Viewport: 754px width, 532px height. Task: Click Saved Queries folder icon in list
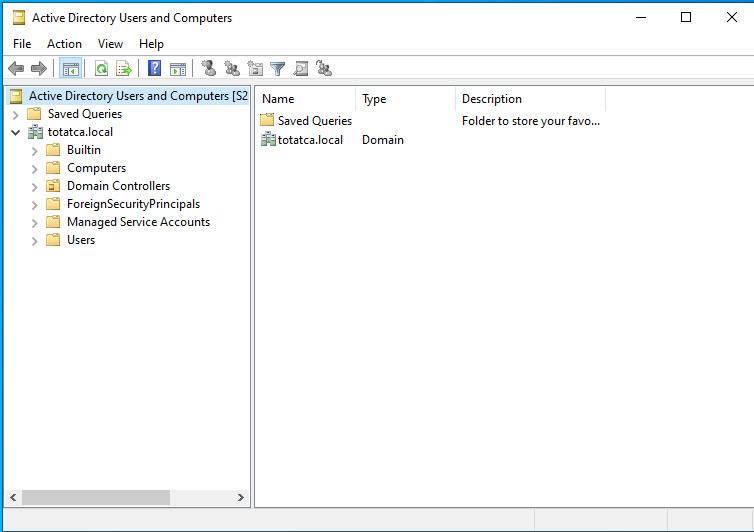267,120
